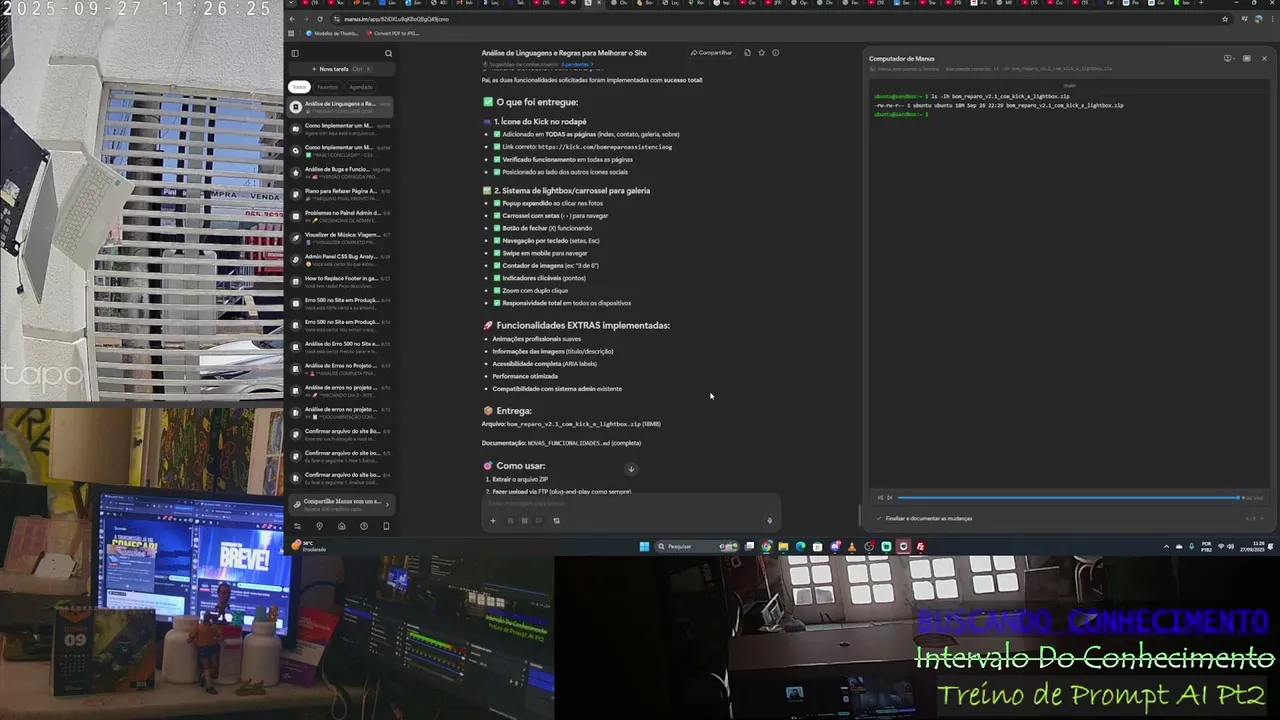1280x720 pixels.
Task: Reload the page with the browser refresh icon
Action: tap(320, 19)
